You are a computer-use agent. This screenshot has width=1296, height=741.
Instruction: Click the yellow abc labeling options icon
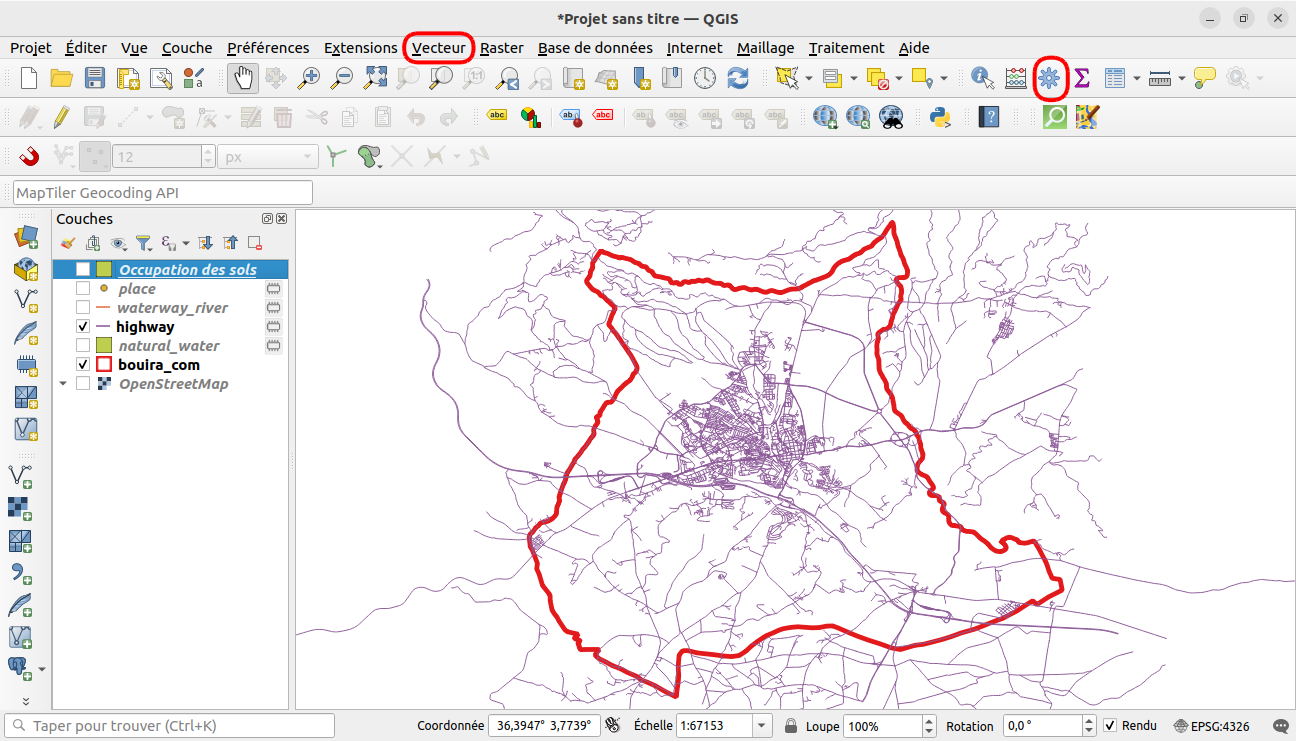tap(497, 116)
